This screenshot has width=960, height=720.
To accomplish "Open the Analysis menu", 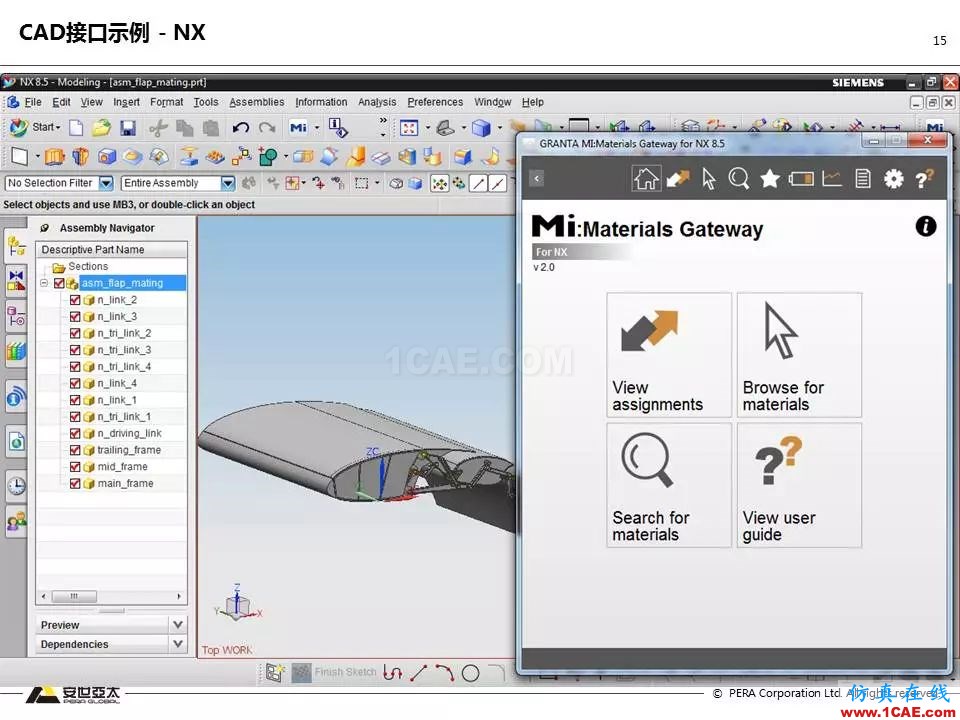I will click(x=377, y=102).
